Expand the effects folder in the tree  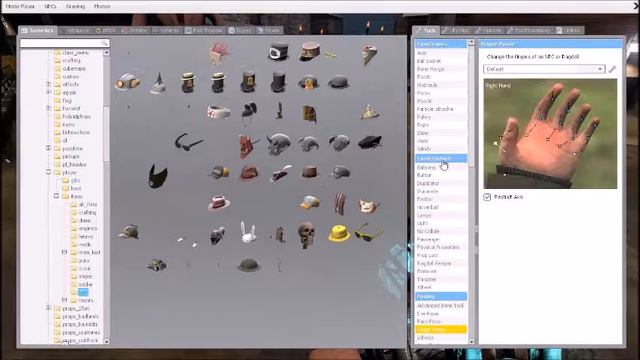49,84
